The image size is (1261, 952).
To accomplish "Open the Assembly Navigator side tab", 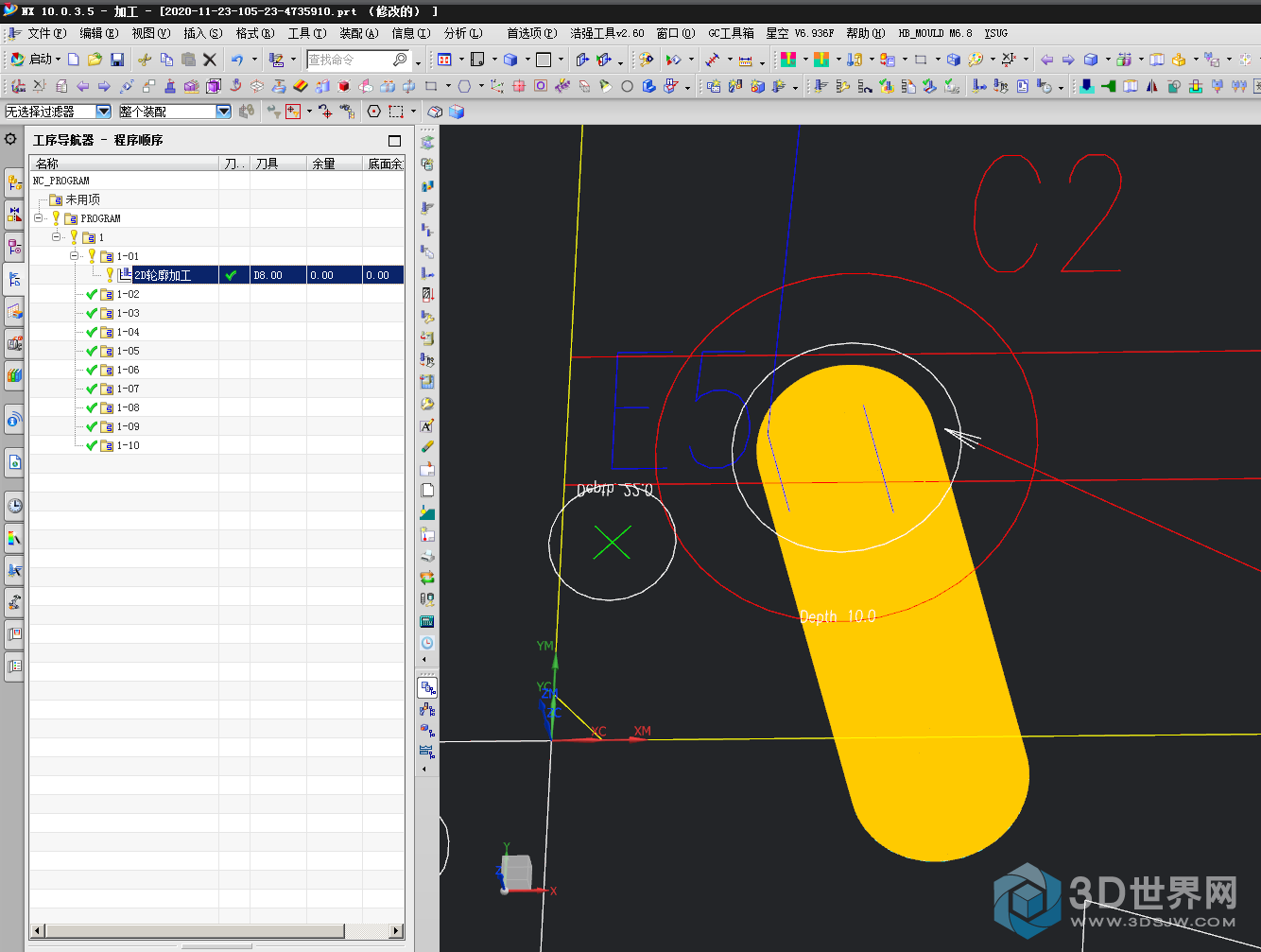I will [14, 182].
